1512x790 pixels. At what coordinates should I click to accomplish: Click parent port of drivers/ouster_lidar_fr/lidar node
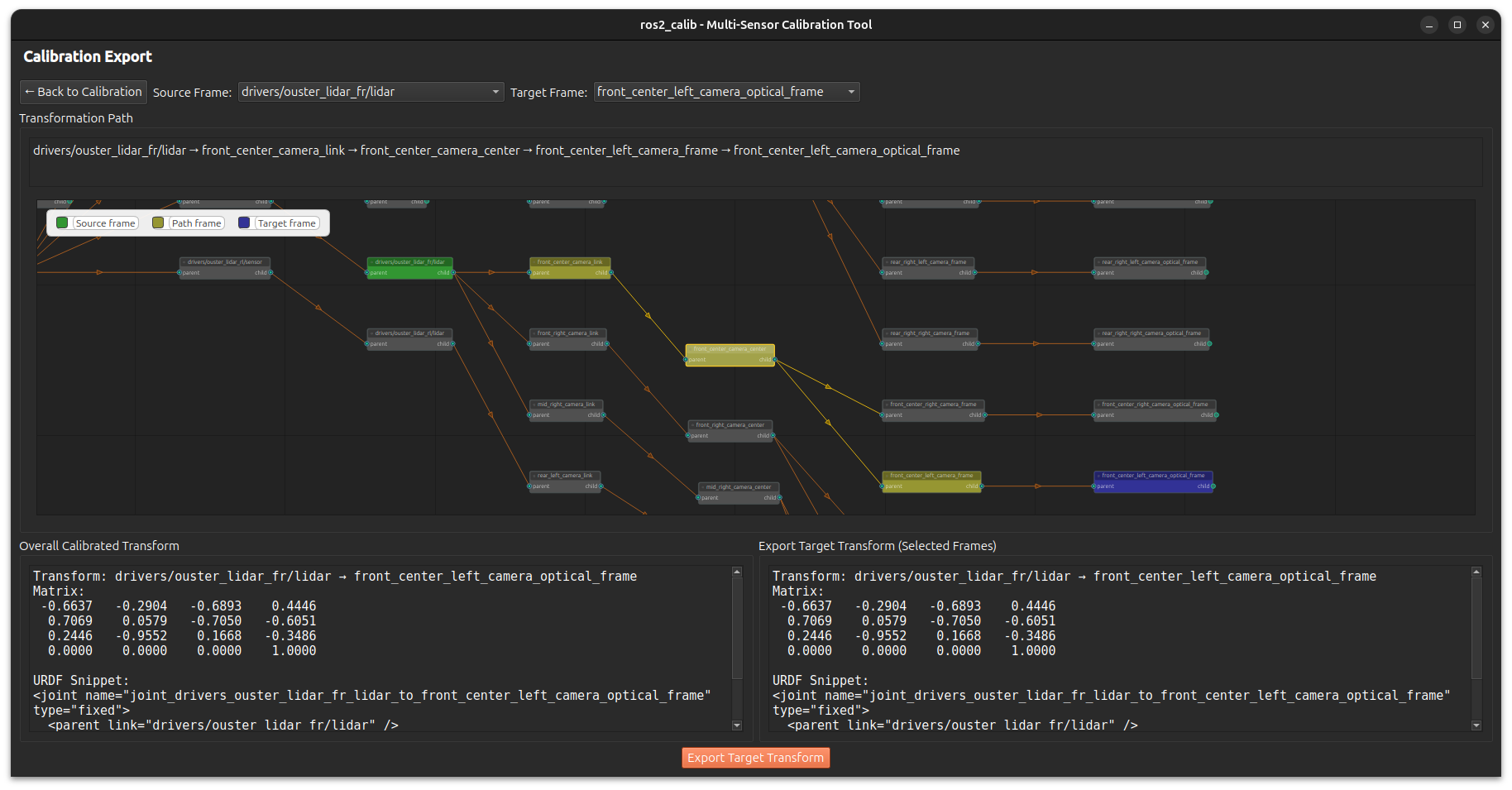pos(368,272)
